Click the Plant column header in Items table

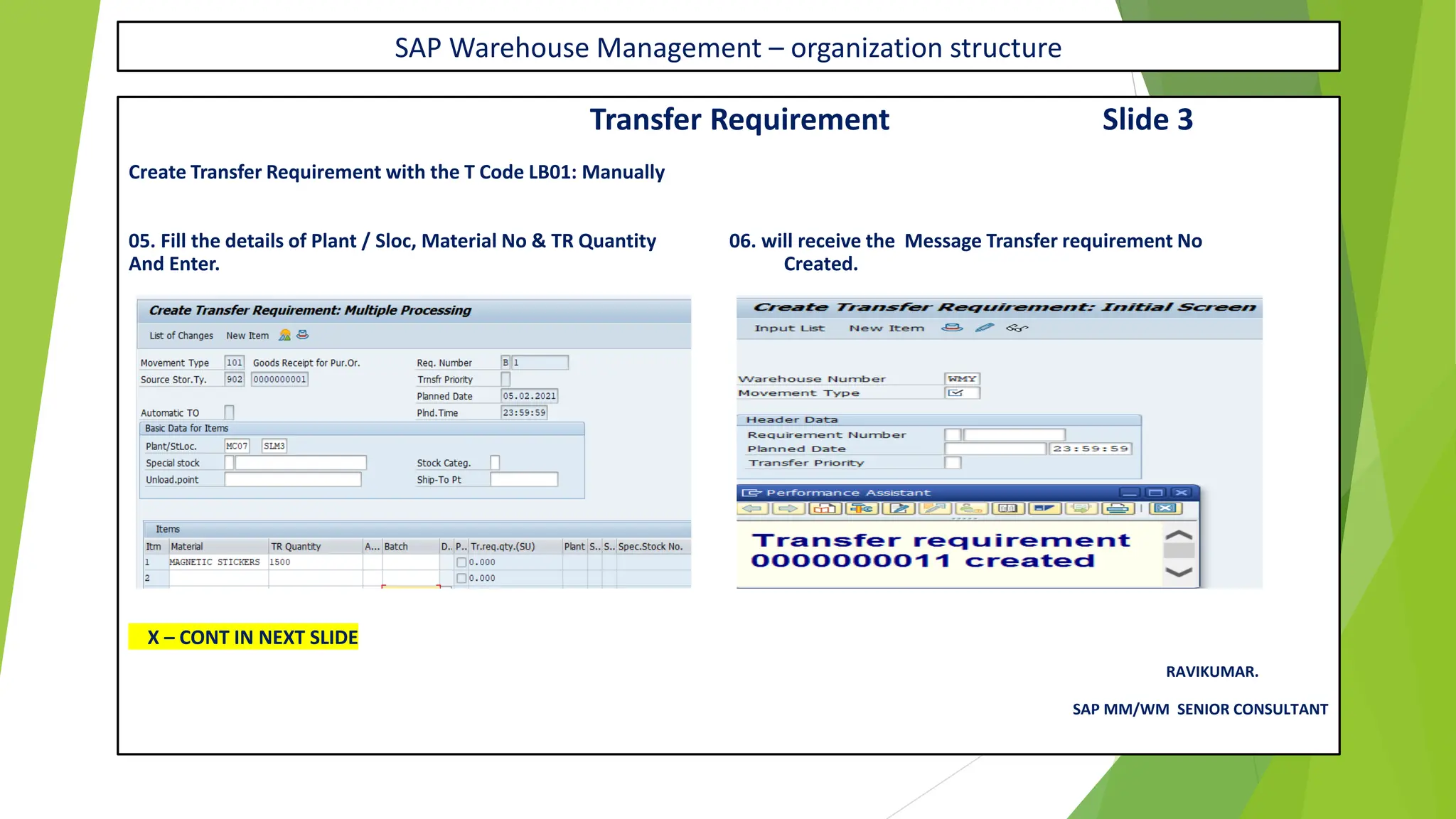pos(575,547)
